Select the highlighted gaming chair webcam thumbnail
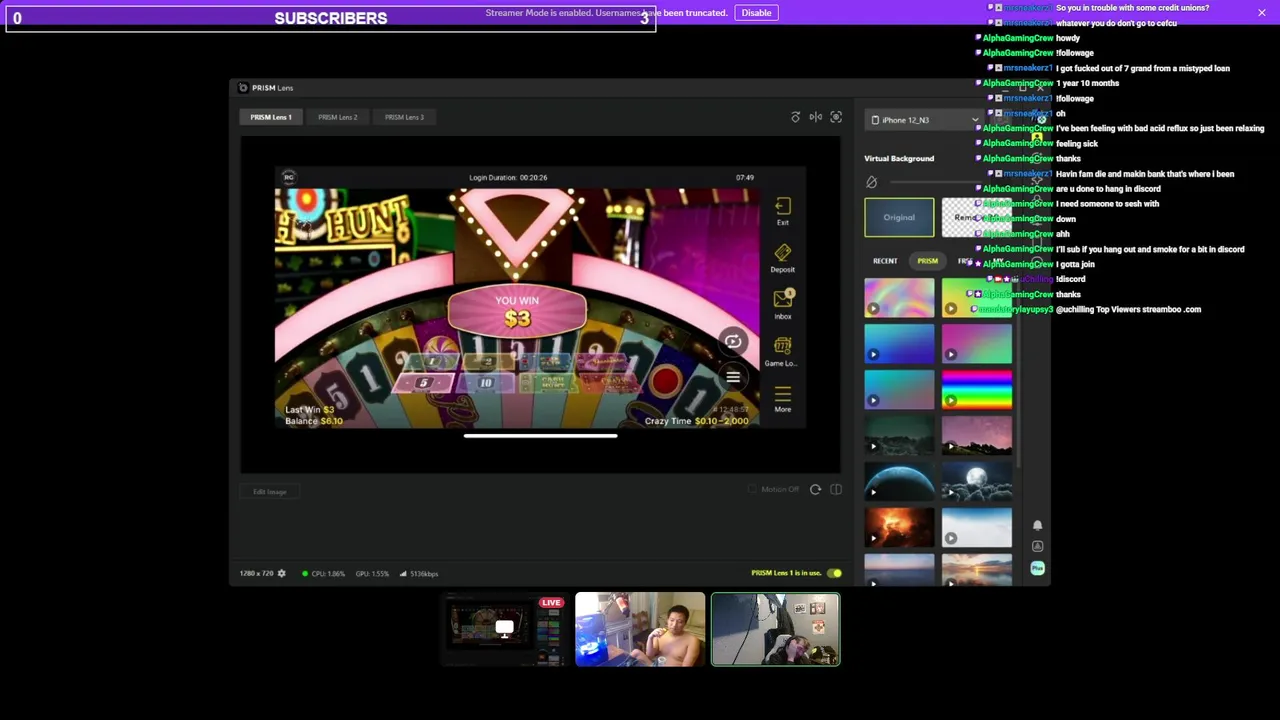Image resolution: width=1280 pixels, height=720 pixels. pos(776,629)
